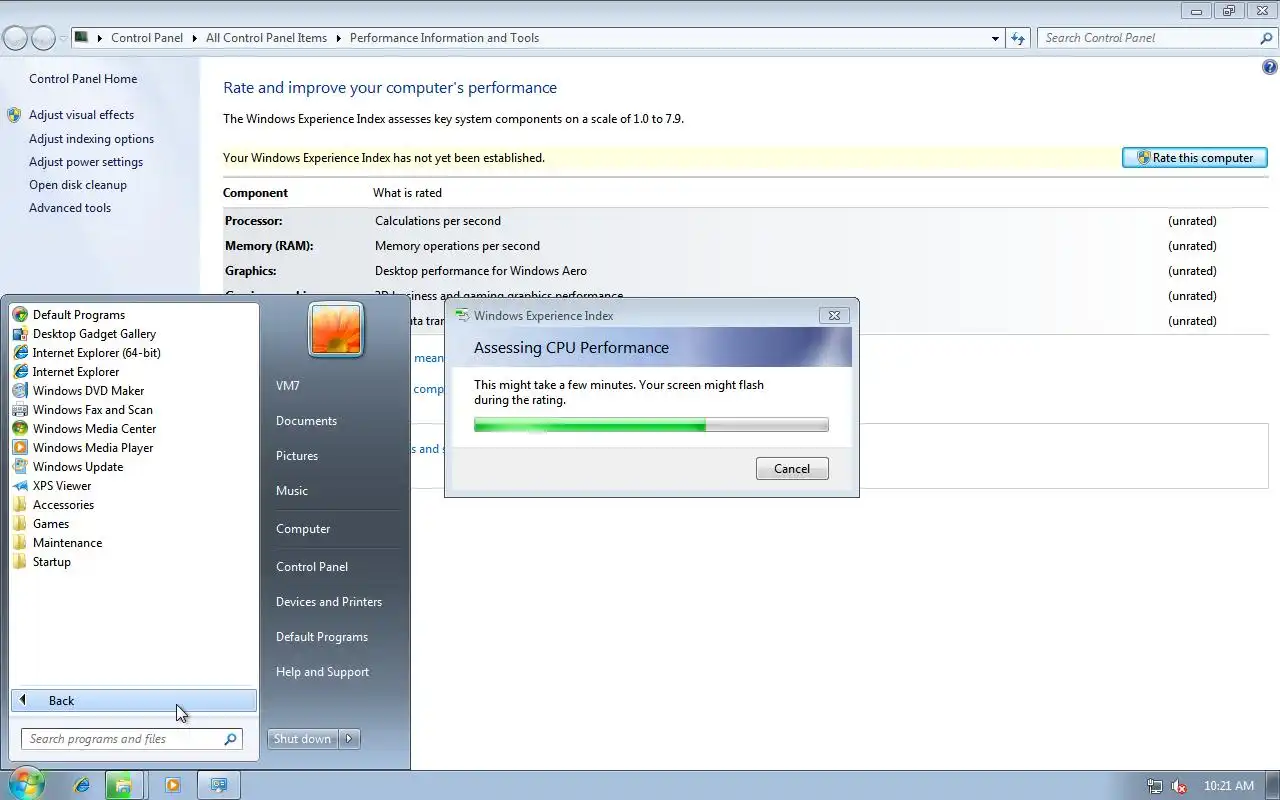Open Windows Explorer from the taskbar

(x=123, y=786)
